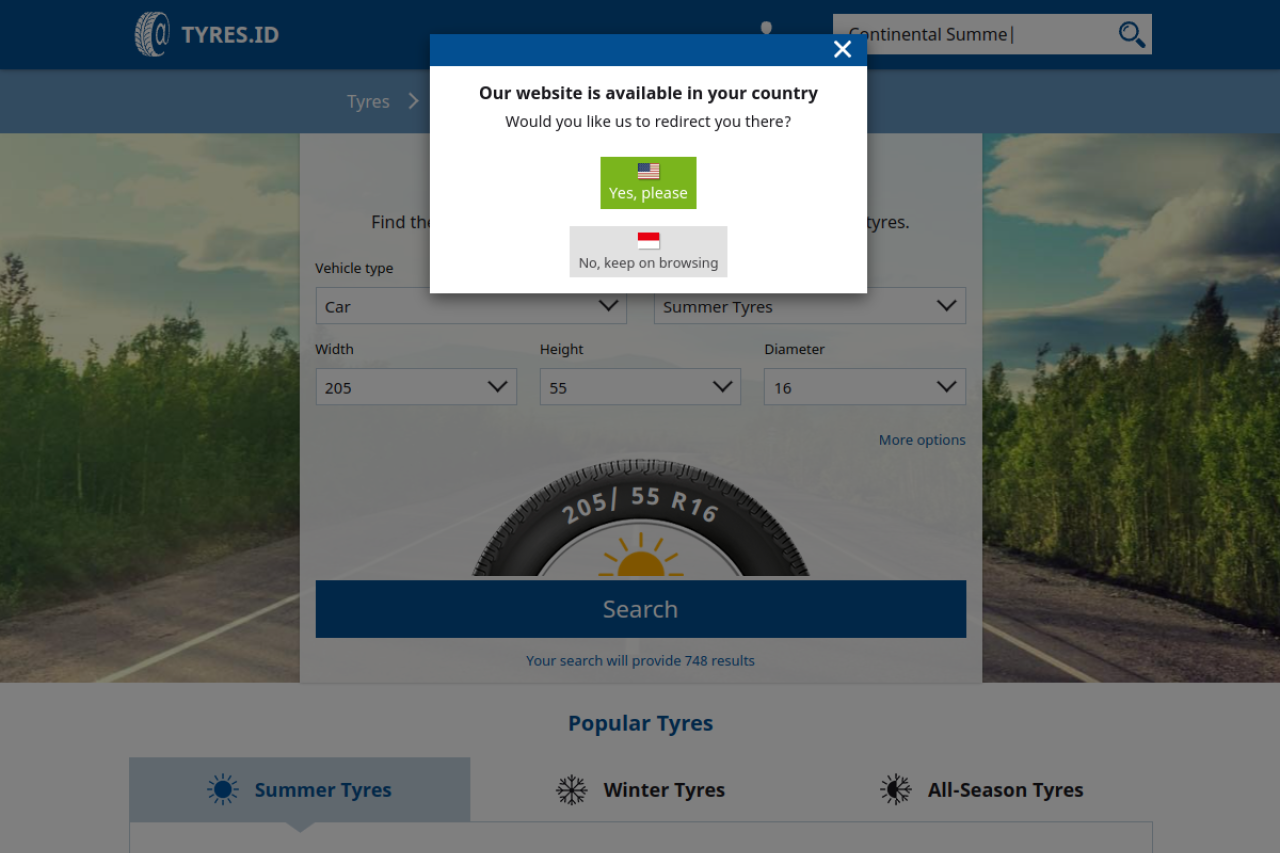
Task: Expand the Summer Tyres season dropdown
Action: 809,306
